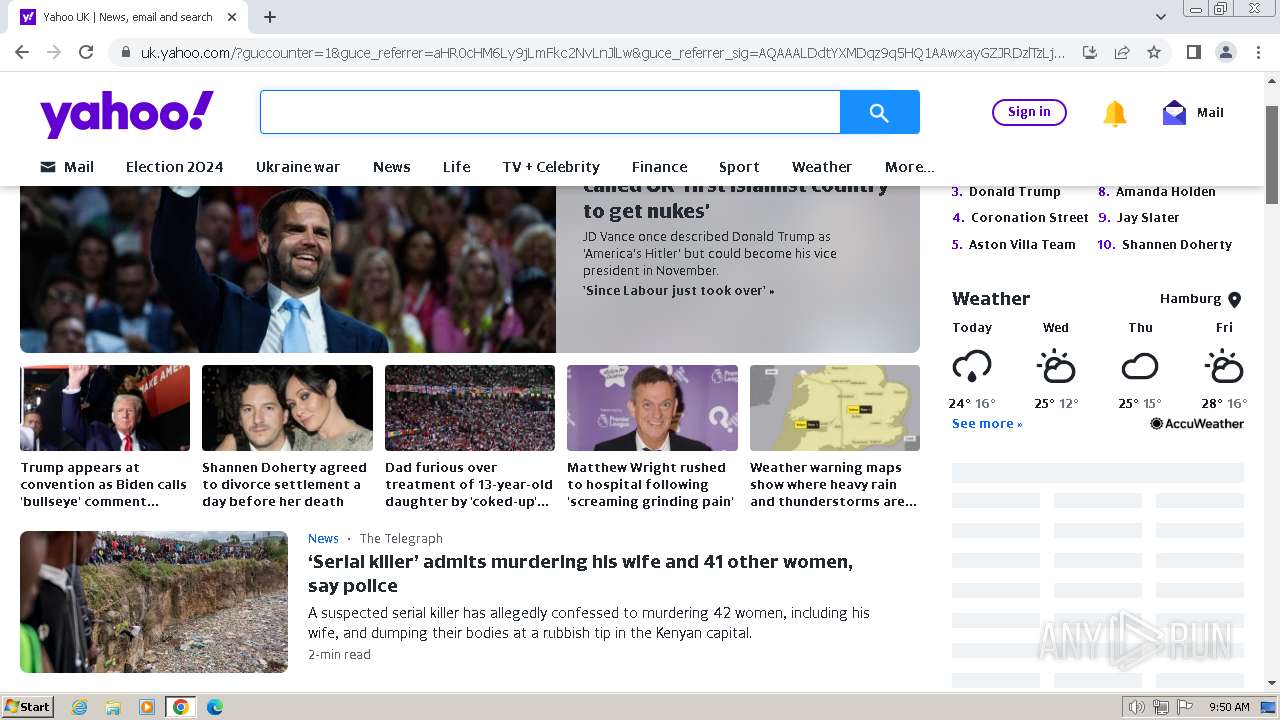
Task: Open Trump convention story thumbnail
Action: [105, 408]
